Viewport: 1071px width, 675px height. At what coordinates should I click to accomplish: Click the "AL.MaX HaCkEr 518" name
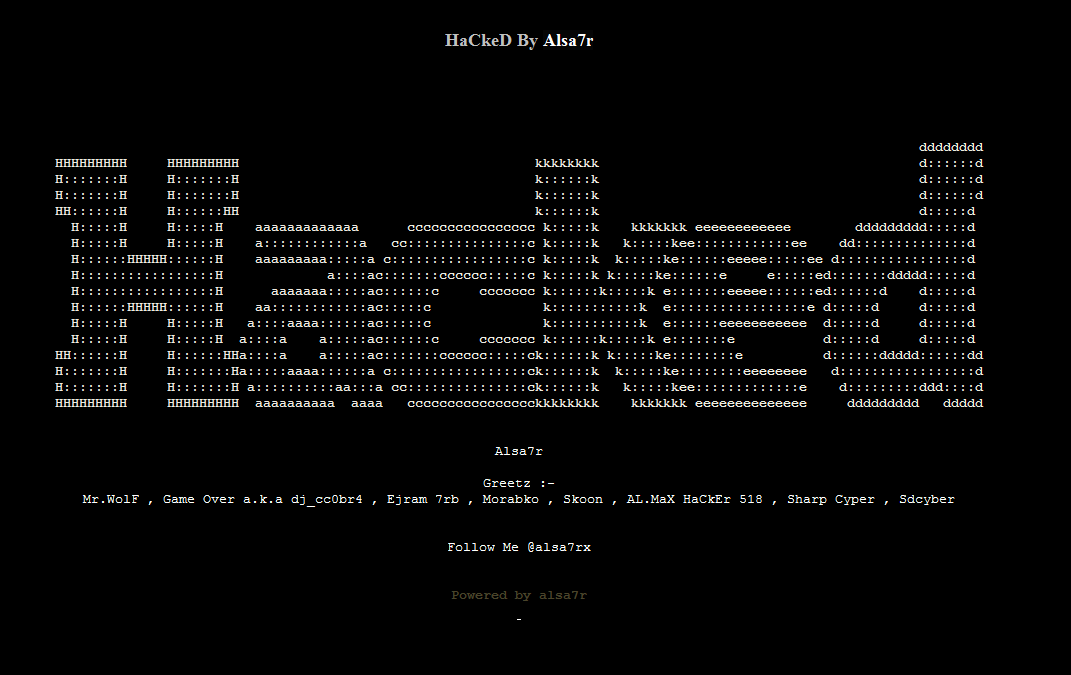click(x=692, y=498)
